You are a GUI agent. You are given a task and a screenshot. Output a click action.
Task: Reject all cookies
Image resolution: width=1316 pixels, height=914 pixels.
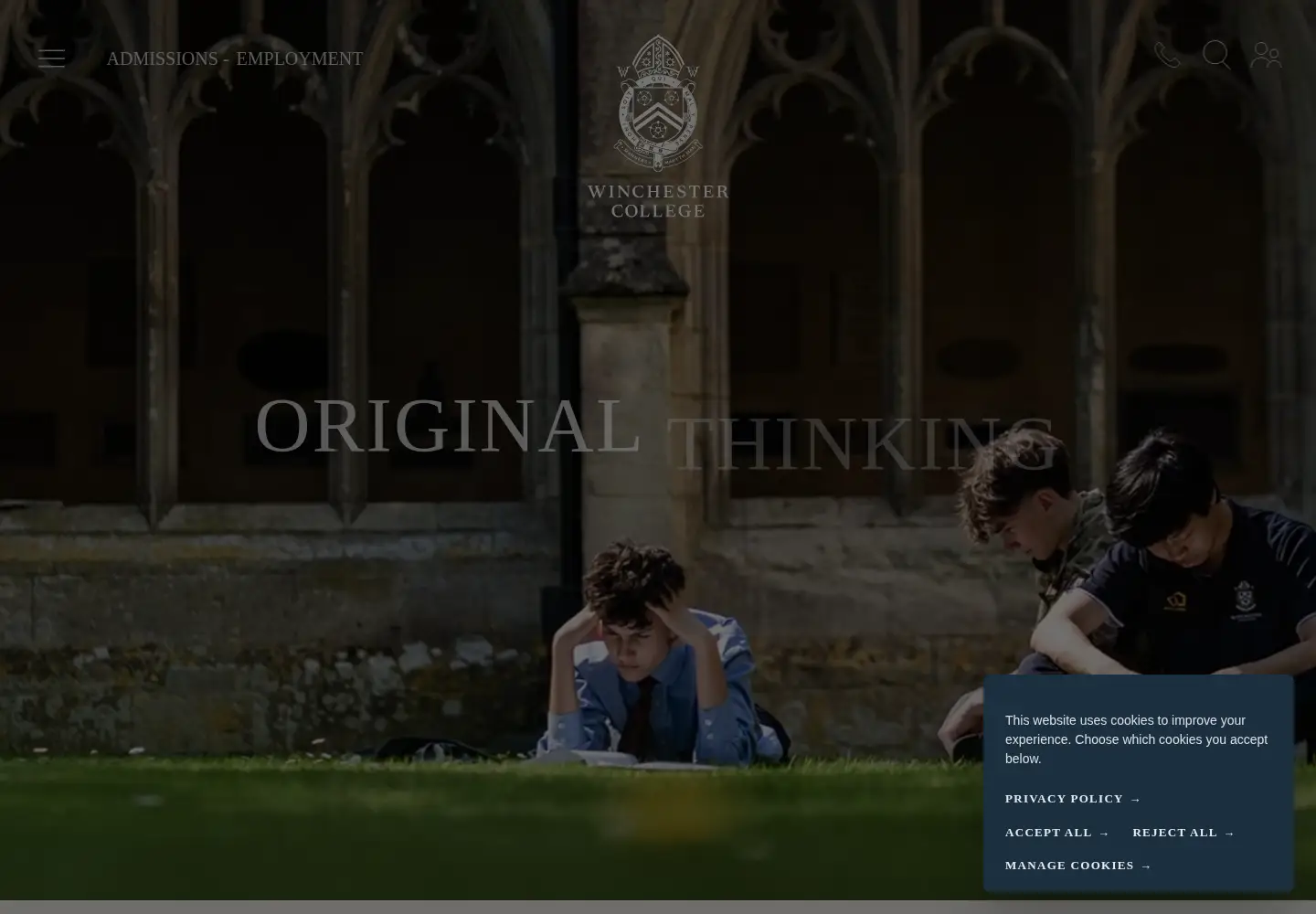tap(1183, 833)
